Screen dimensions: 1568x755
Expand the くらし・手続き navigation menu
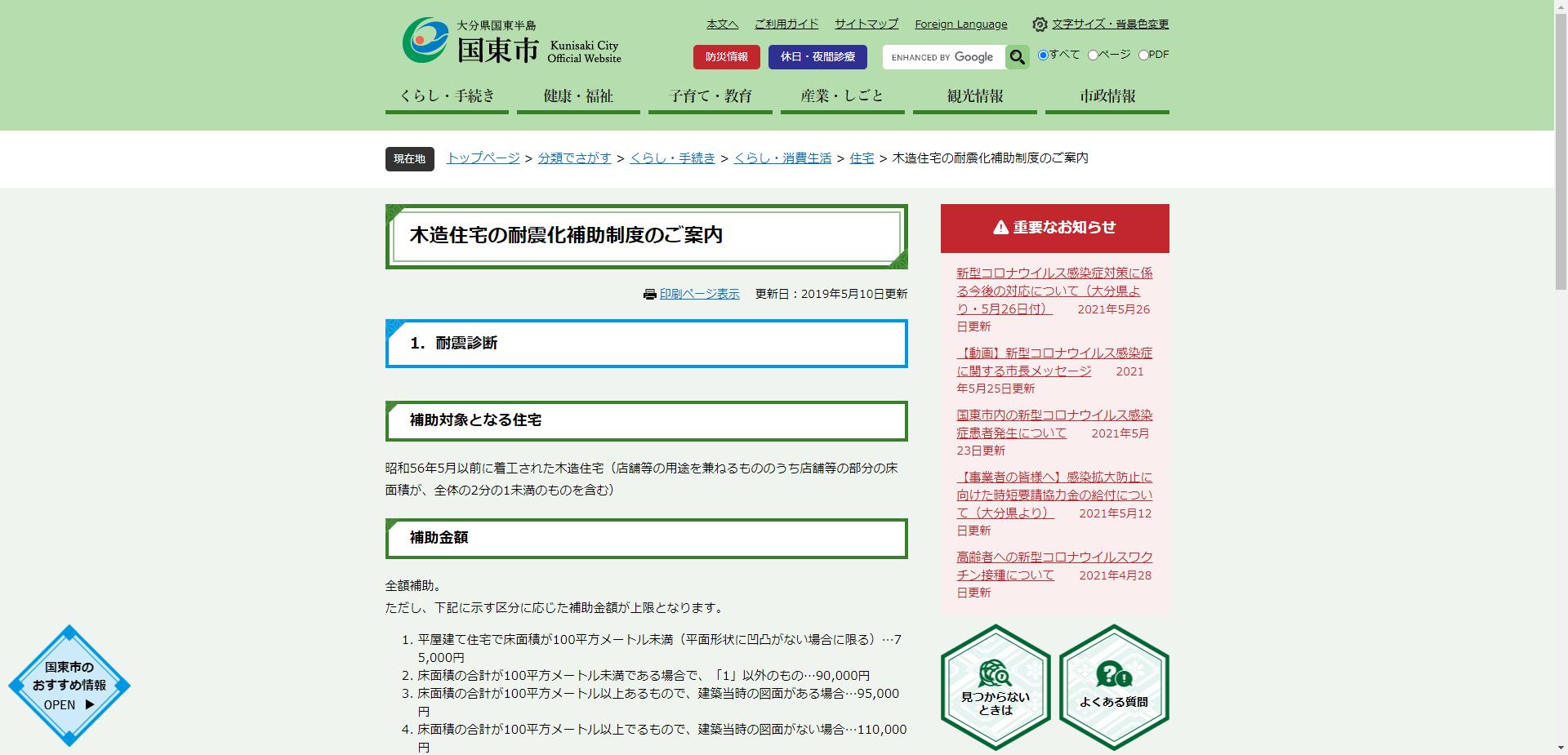447,95
